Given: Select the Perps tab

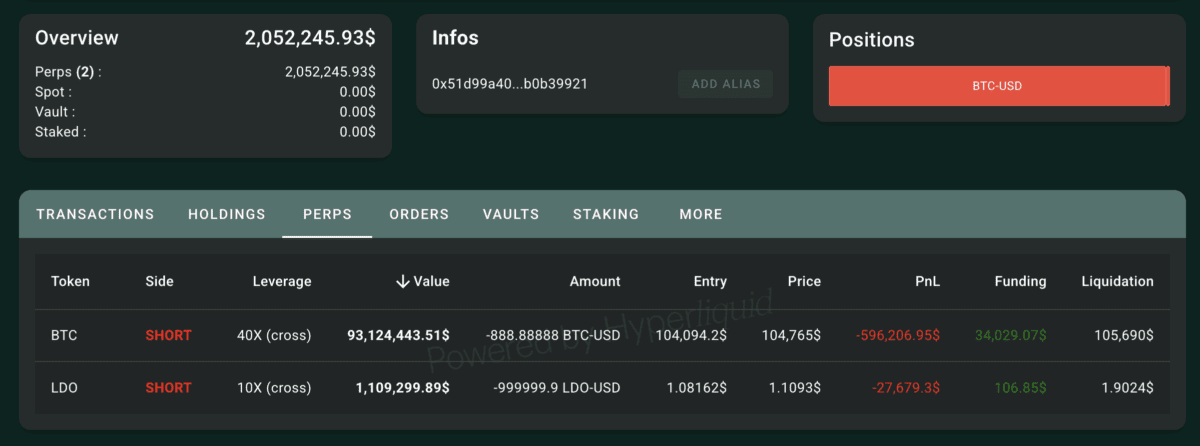Looking at the screenshot, I should tap(327, 214).
